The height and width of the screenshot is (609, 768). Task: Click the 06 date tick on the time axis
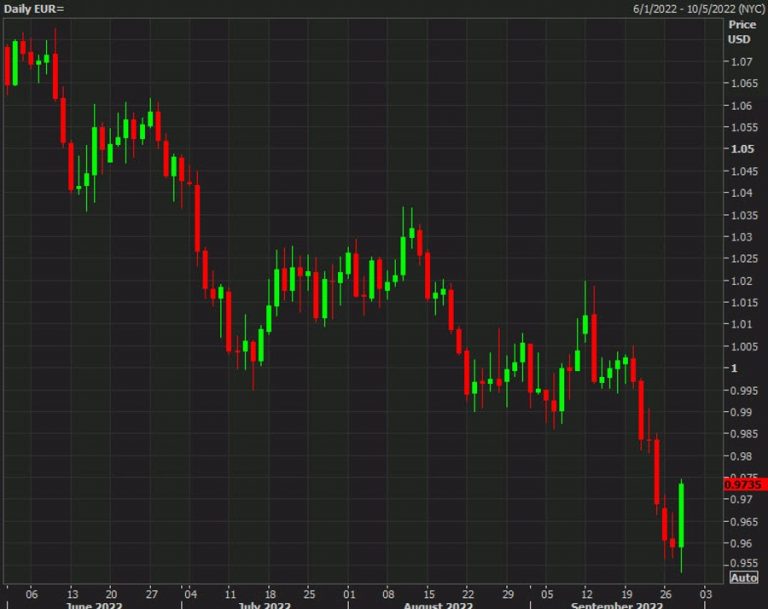tap(32, 591)
